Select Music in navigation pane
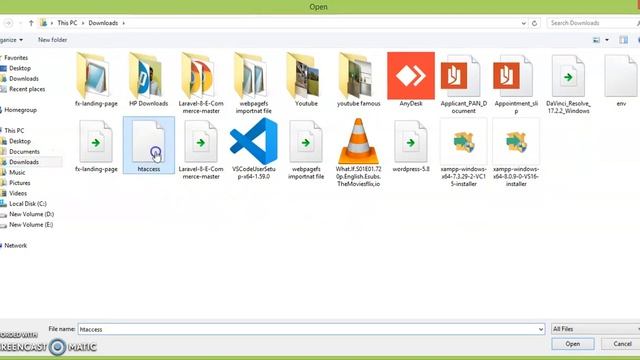The image size is (640, 360). tap(17, 172)
